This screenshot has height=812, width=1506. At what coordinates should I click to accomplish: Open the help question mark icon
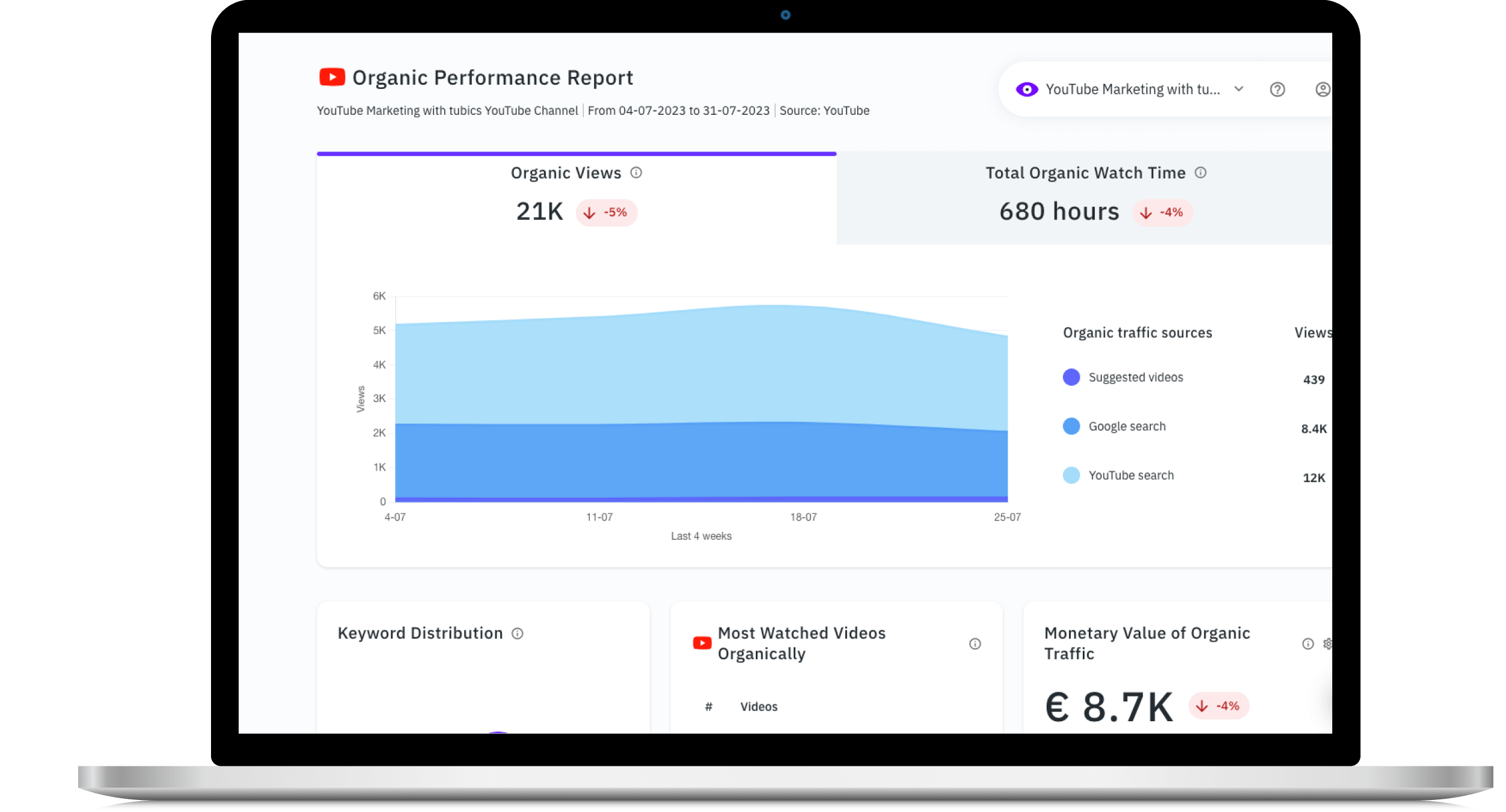(x=1277, y=90)
